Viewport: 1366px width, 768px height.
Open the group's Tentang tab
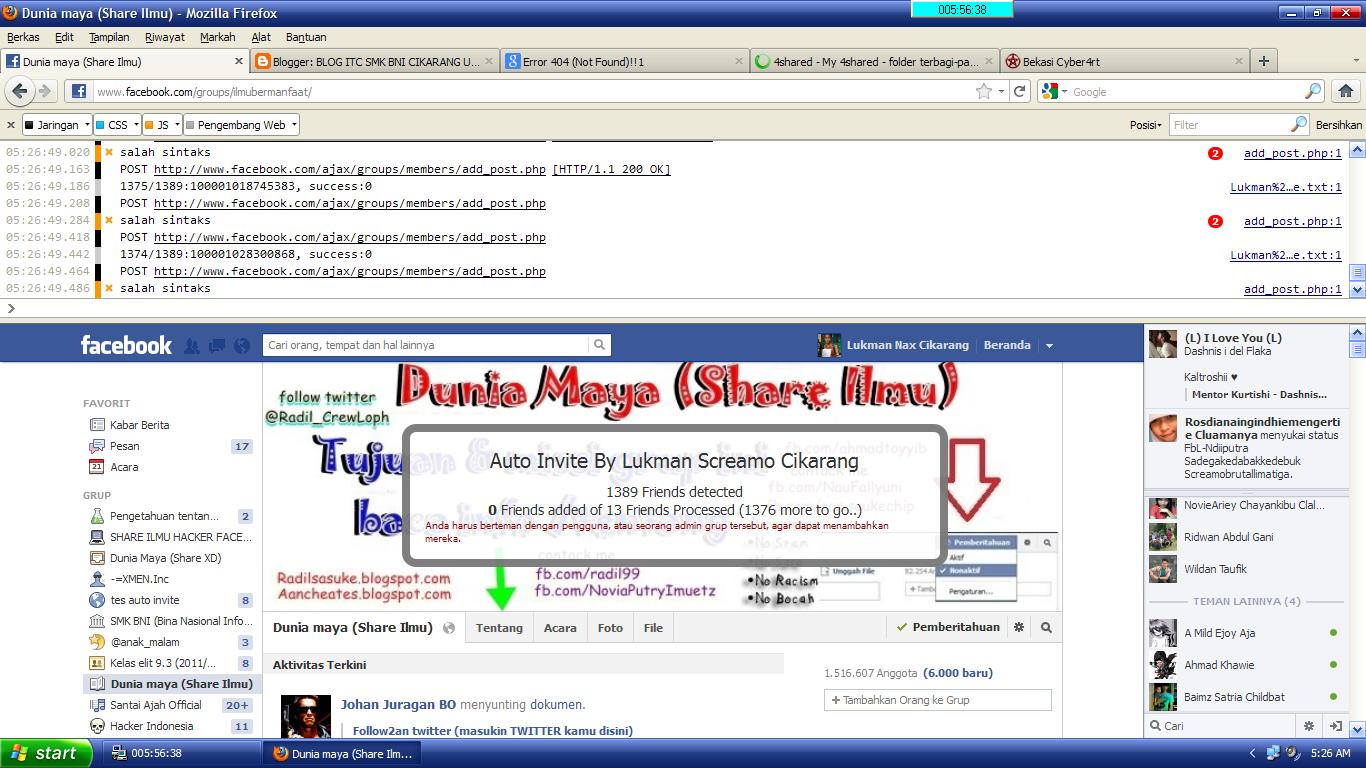click(x=499, y=628)
